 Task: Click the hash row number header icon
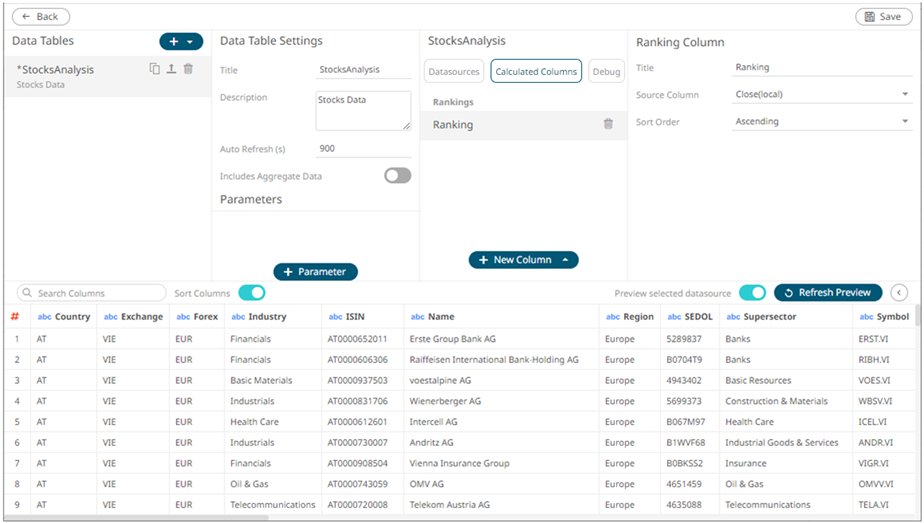click(15, 317)
